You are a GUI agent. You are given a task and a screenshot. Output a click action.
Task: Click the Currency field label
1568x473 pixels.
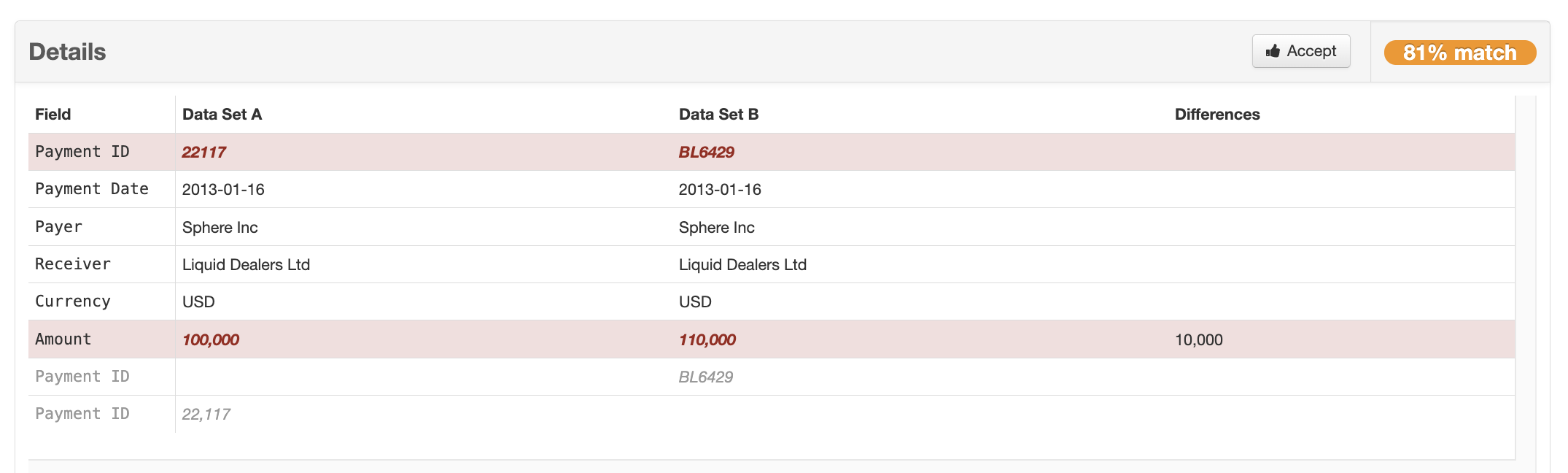tap(73, 301)
